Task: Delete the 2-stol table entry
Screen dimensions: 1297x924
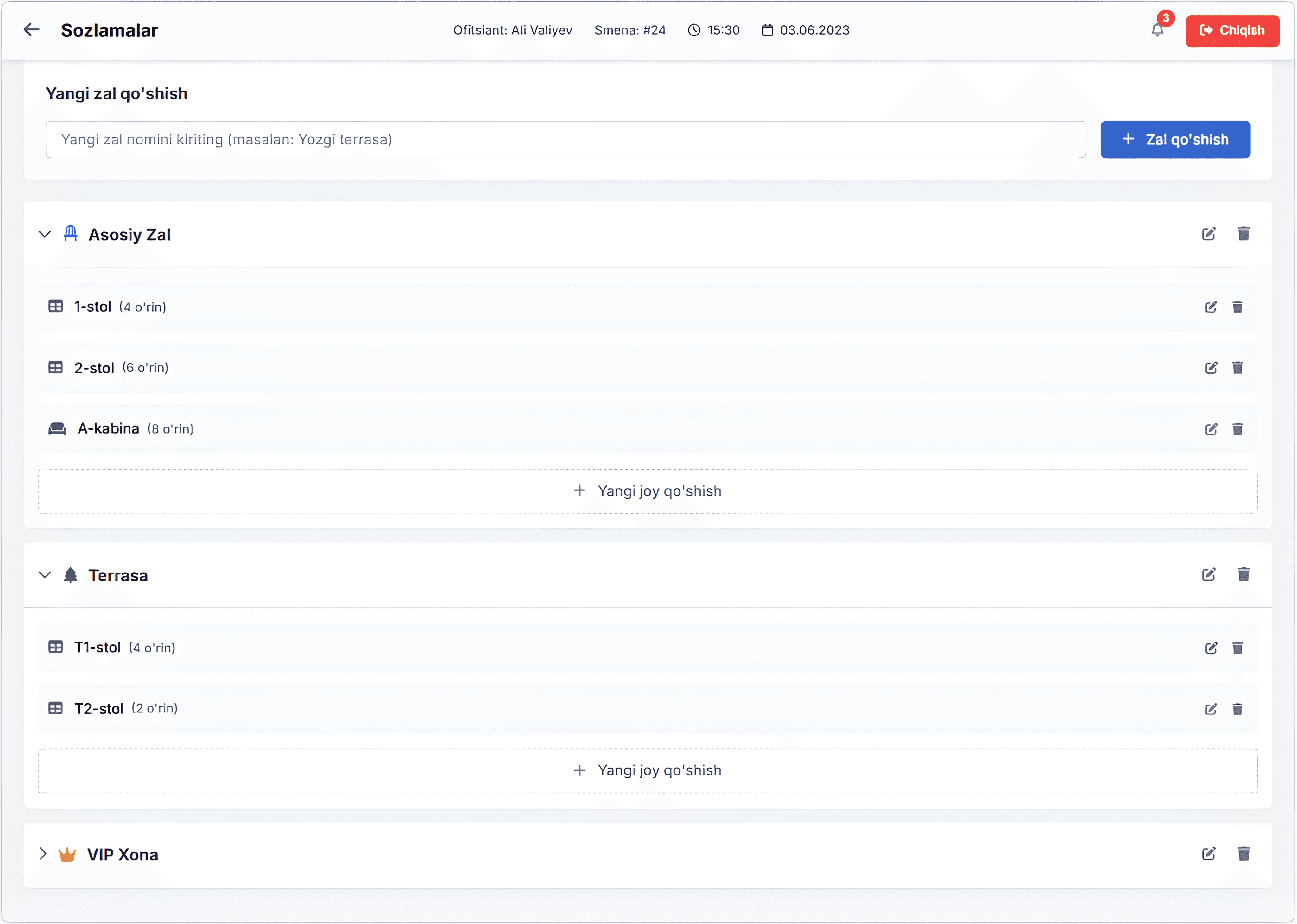Action: click(1237, 368)
